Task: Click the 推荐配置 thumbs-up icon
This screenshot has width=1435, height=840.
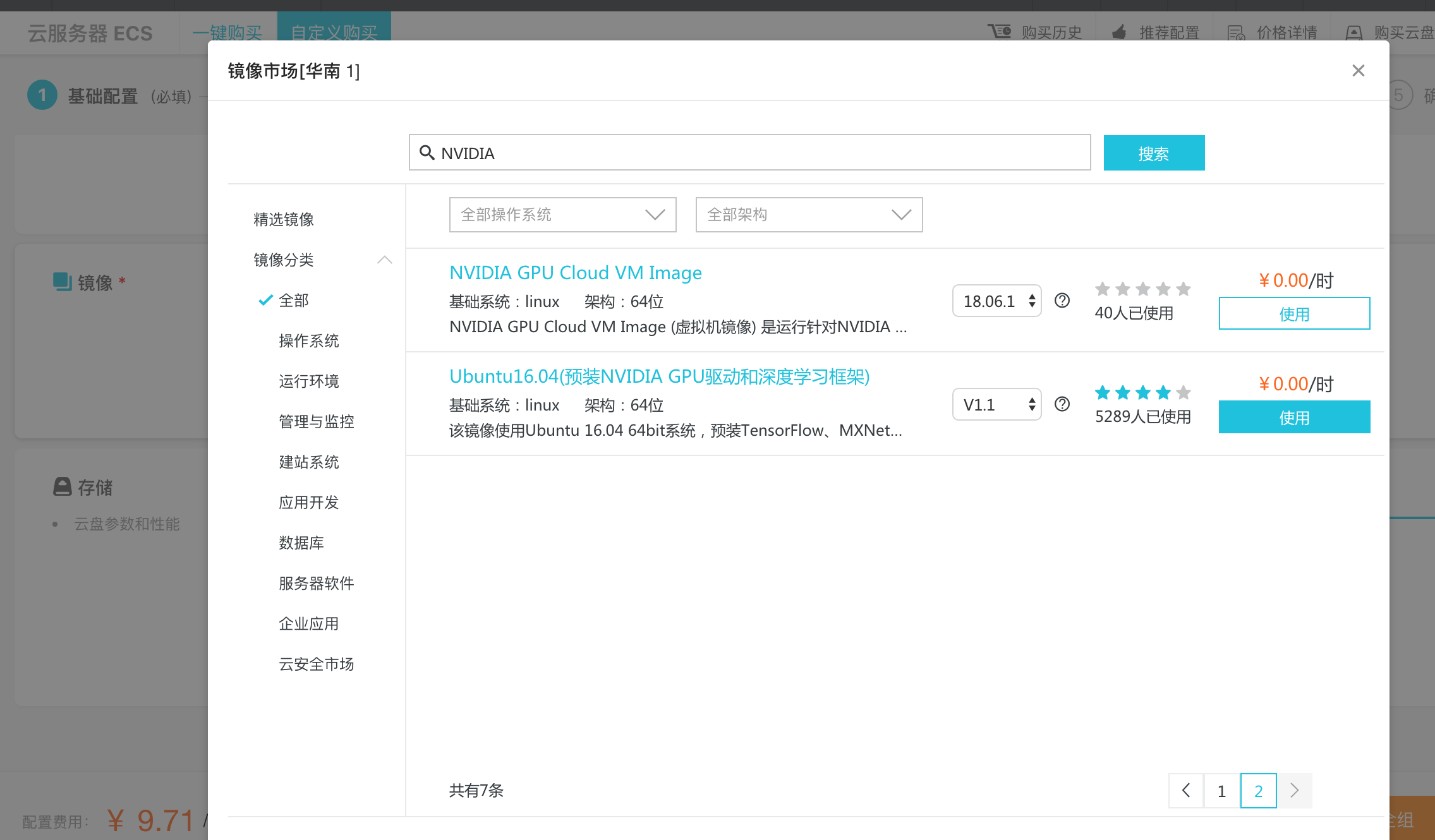Action: [x=1119, y=32]
